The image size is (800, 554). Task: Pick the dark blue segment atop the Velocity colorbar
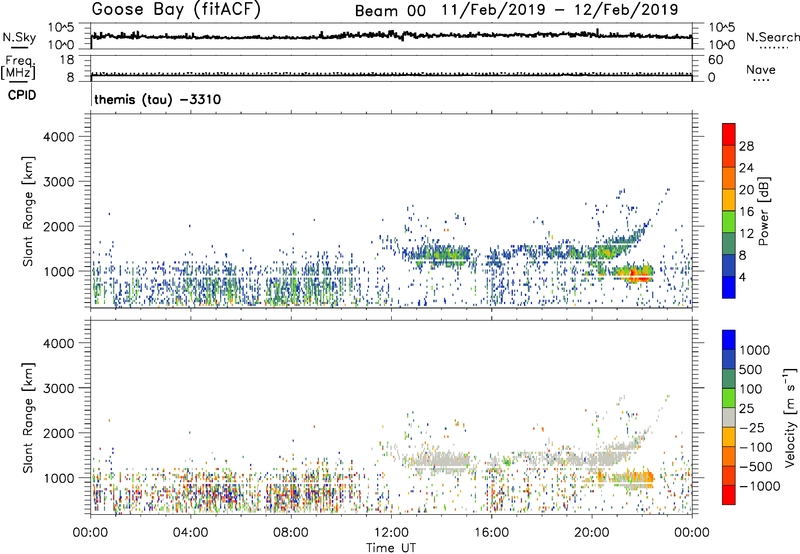(x=728, y=340)
